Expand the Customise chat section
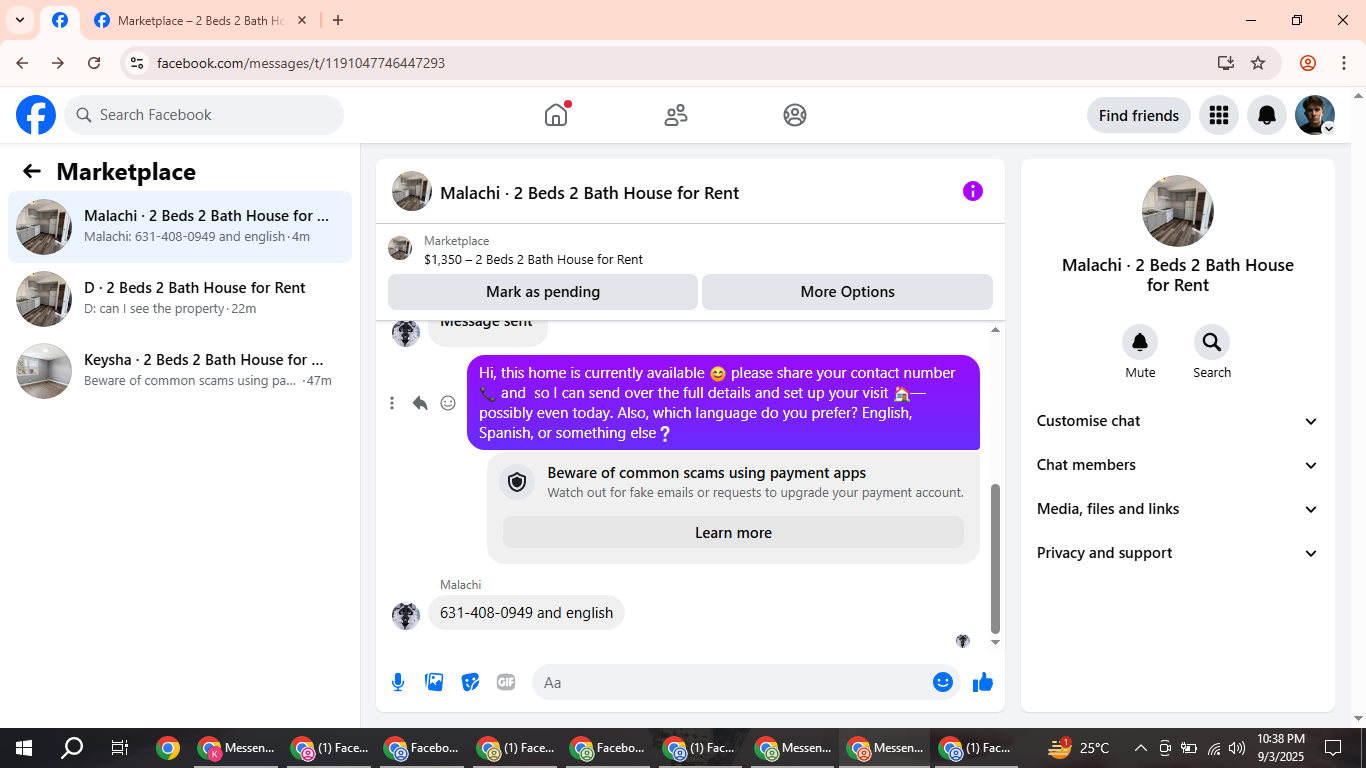The image size is (1366, 768). point(1178,421)
